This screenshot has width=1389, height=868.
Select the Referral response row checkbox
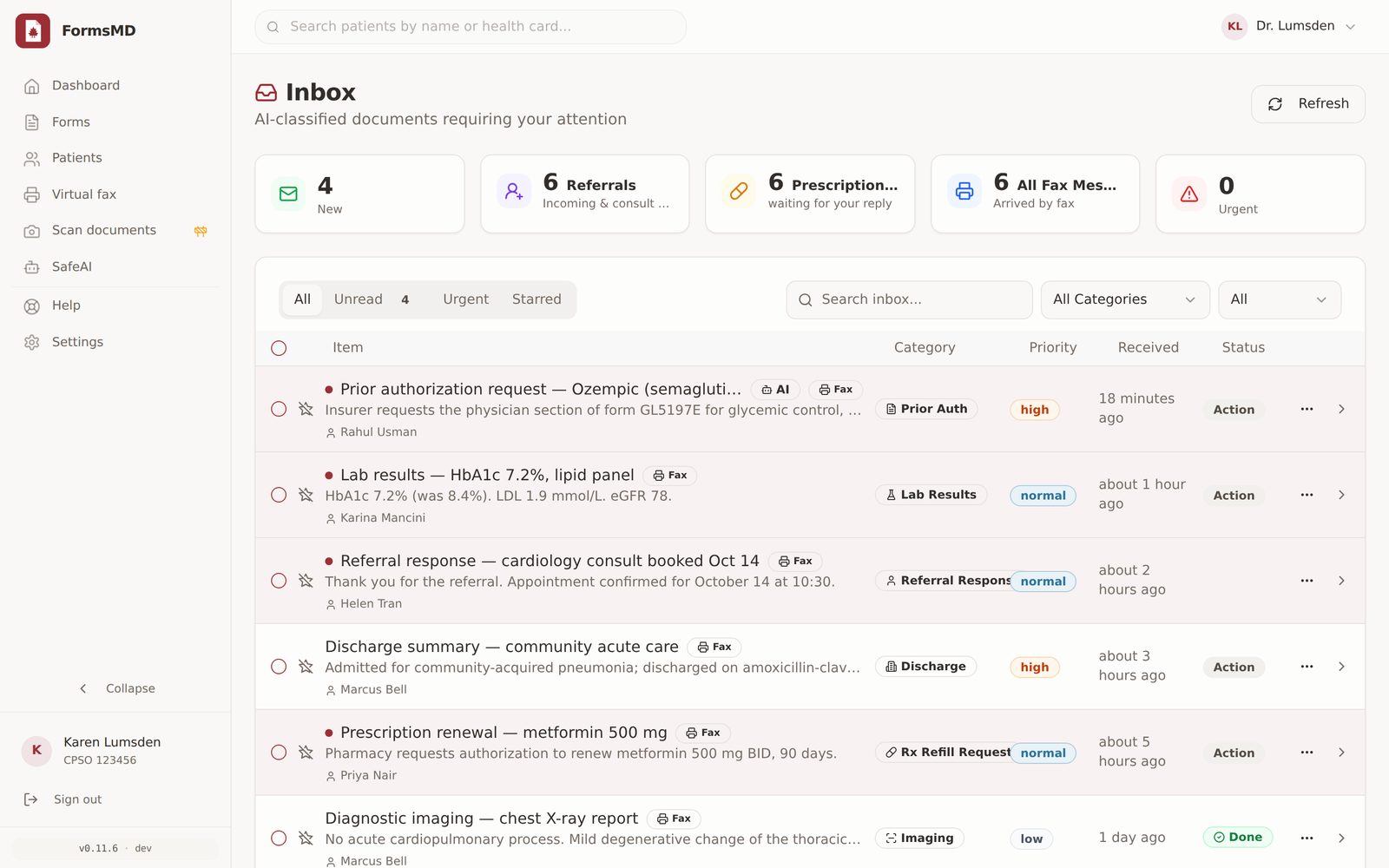pos(279,581)
